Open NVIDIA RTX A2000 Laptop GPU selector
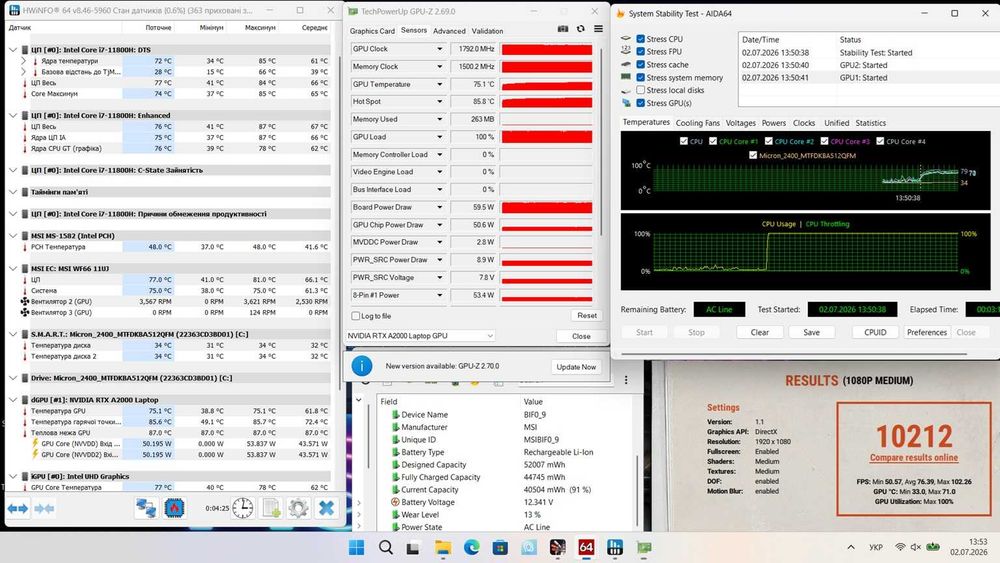This screenshot has width=1000, height=563. (420, 335)
